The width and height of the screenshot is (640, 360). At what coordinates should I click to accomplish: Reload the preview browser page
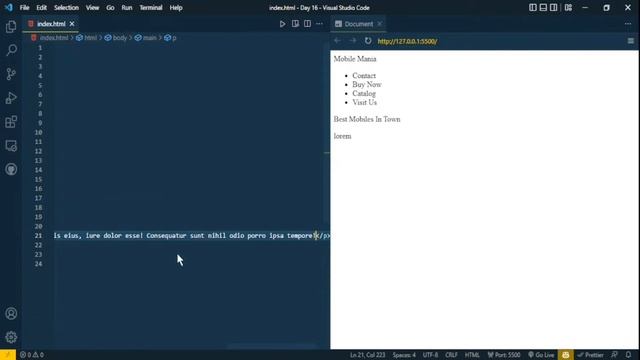(368, 41)
